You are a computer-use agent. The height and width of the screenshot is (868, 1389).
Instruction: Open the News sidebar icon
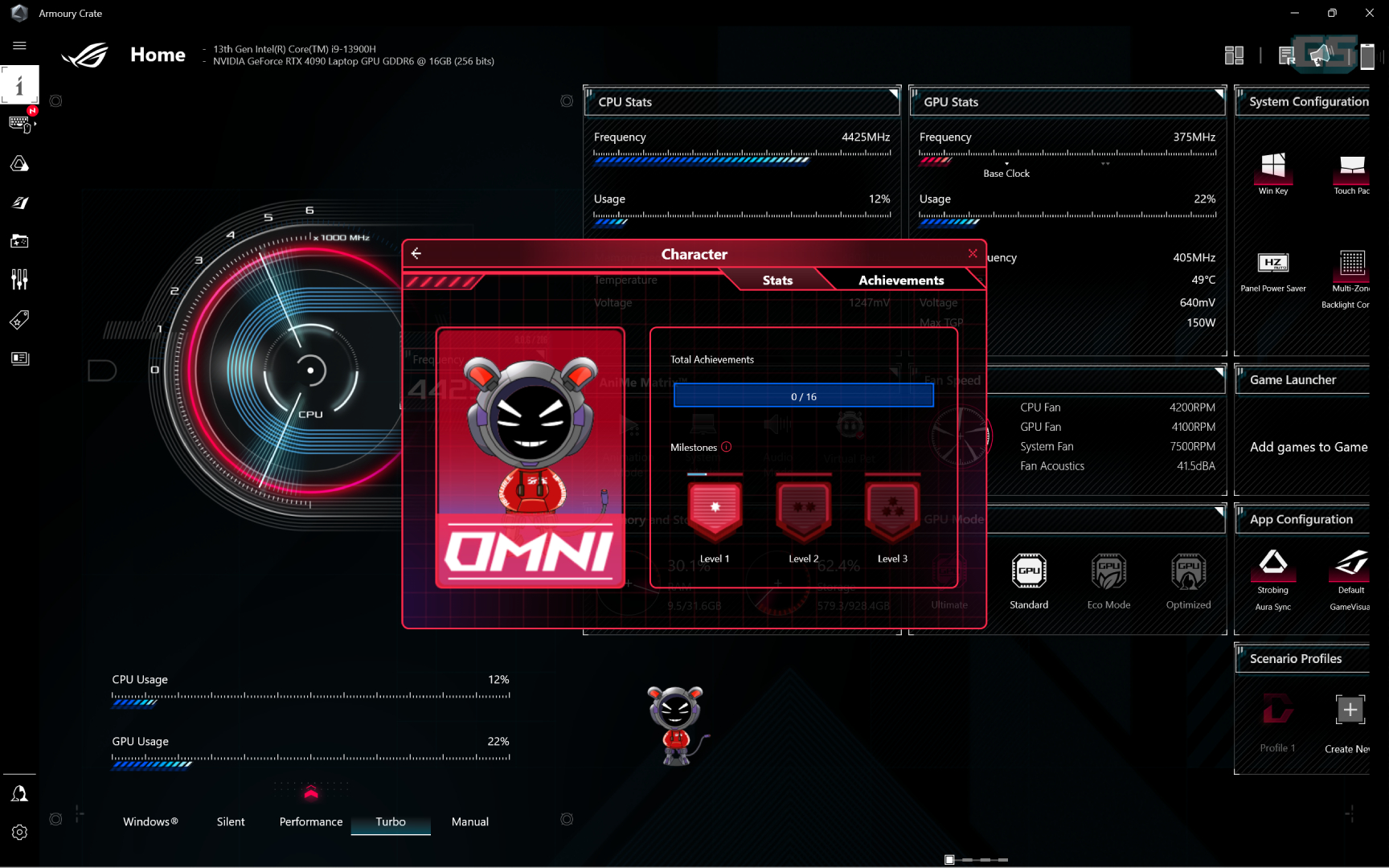(x=19, y=358)
